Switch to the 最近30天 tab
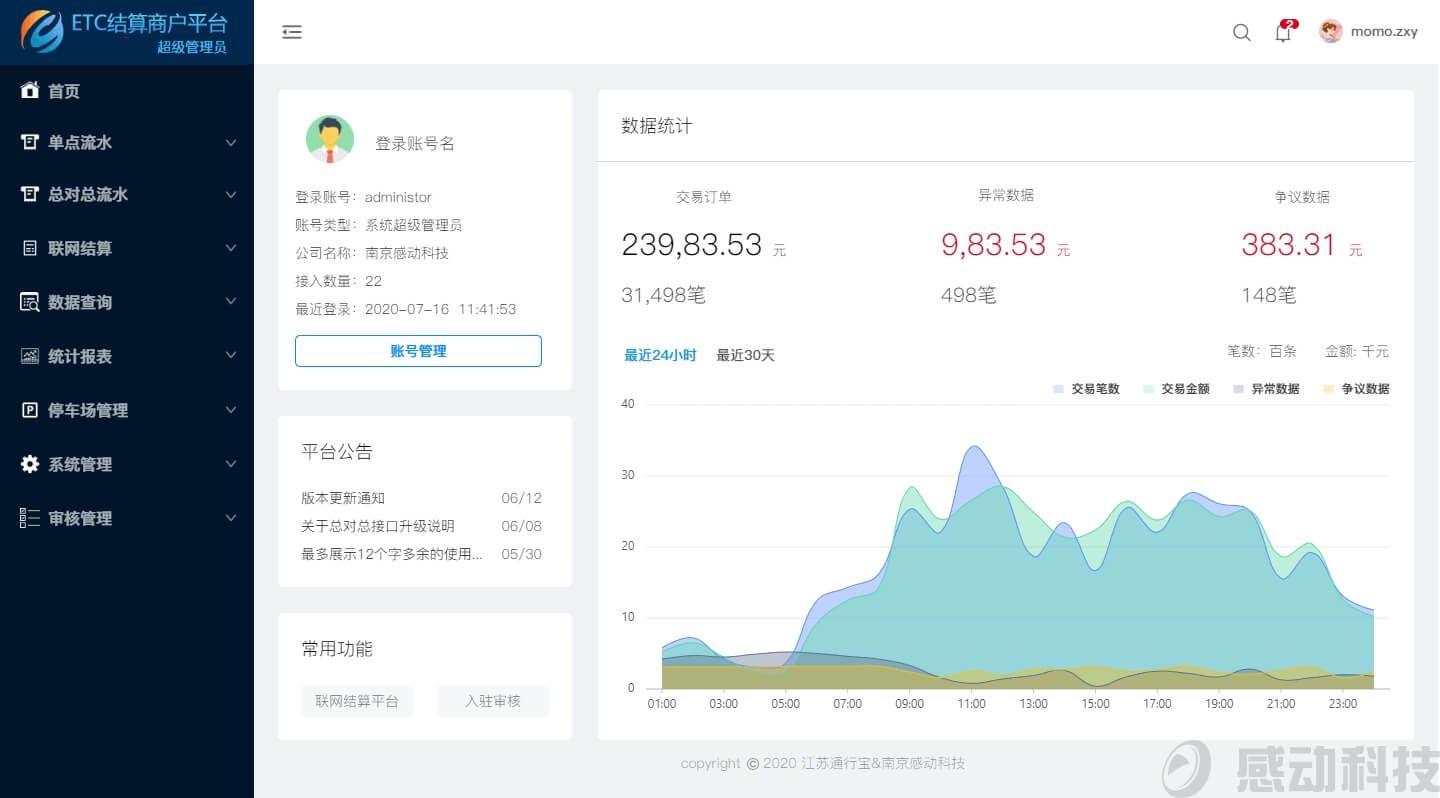1440x798 pixels. (744, 355)
